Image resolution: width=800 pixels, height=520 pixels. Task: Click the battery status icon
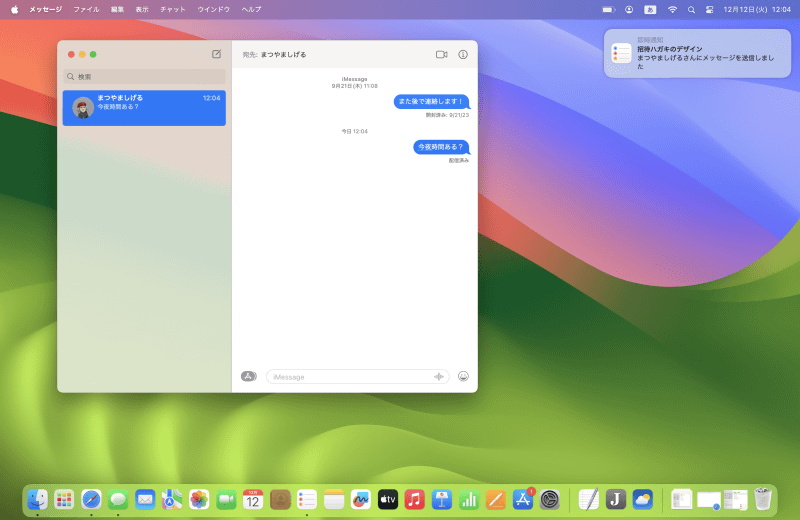[x=609, y=9]
